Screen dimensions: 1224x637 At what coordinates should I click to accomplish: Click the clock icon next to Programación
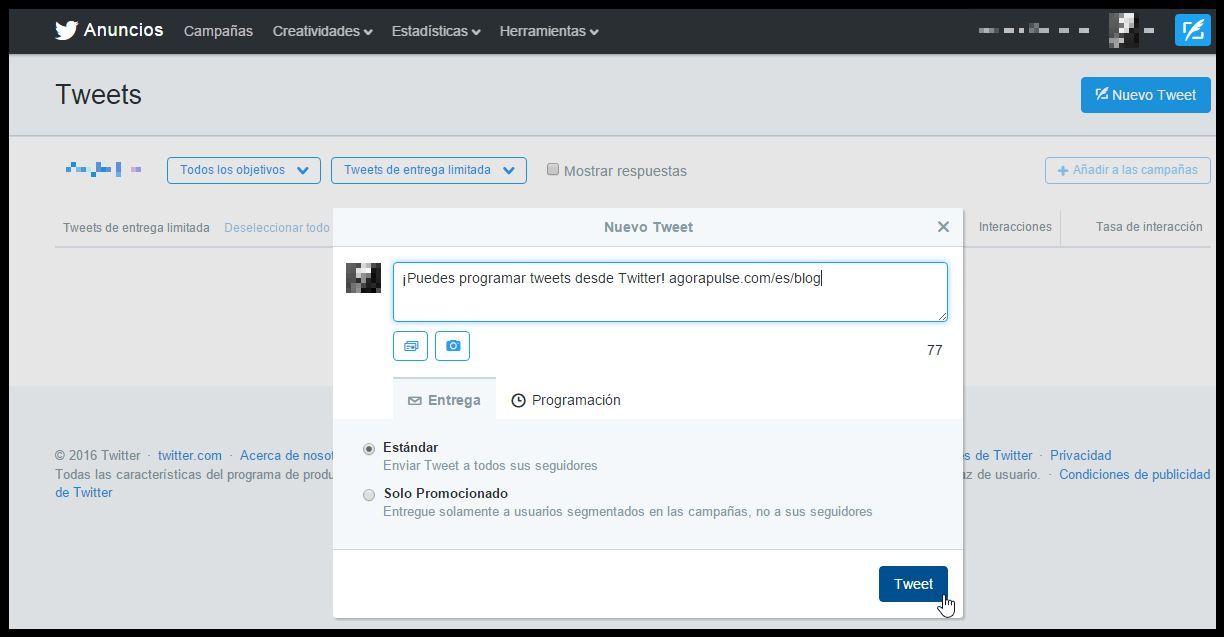518,399
